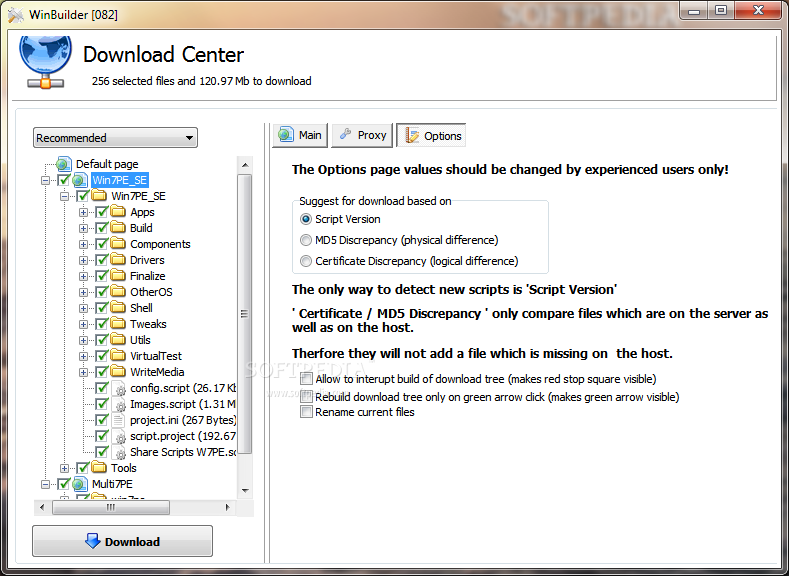The image size is (789, 576).
Task: Uncheck the project.ini checkbox
Action: click(102, 420)
